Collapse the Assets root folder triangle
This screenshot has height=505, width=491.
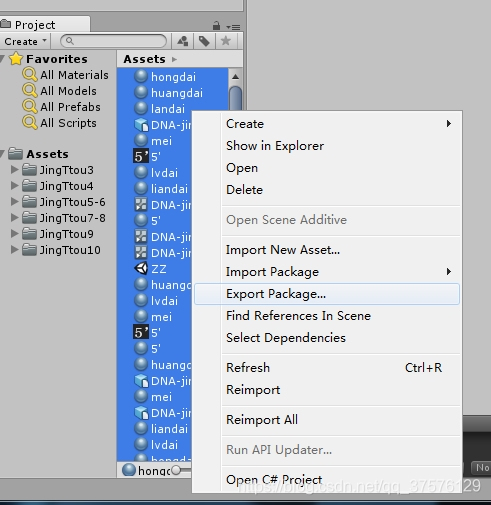pyautogui.click(x=3, y=154)
